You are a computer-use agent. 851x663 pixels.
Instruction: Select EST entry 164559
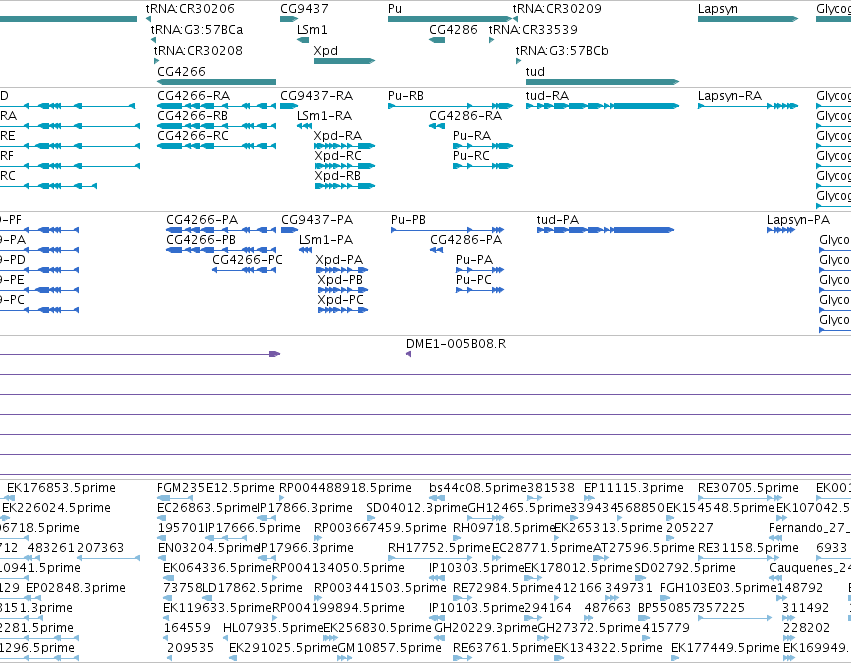[x=187, y=628]
